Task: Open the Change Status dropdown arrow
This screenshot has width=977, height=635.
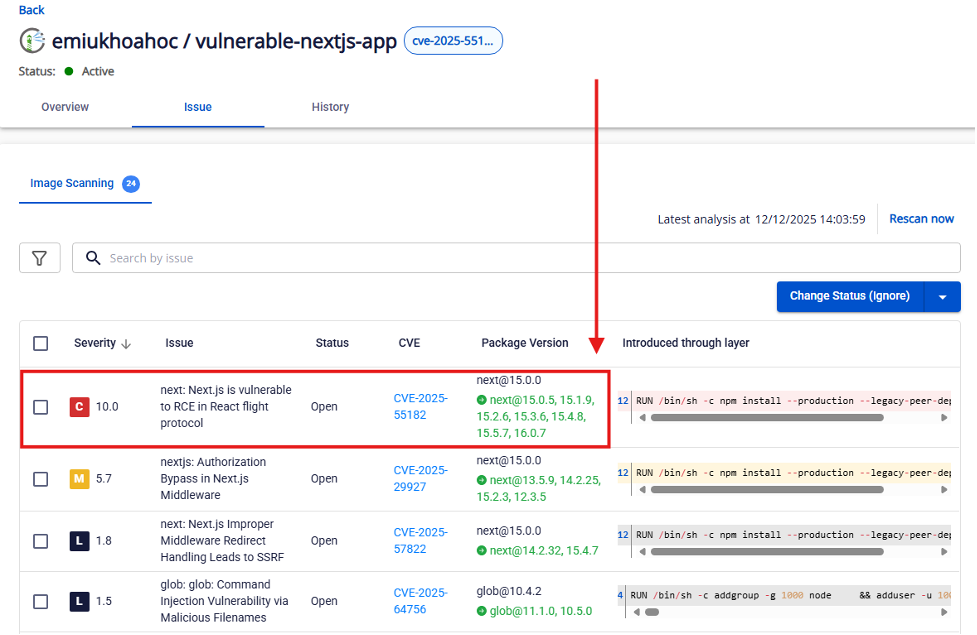Action: tap(942, 296)
